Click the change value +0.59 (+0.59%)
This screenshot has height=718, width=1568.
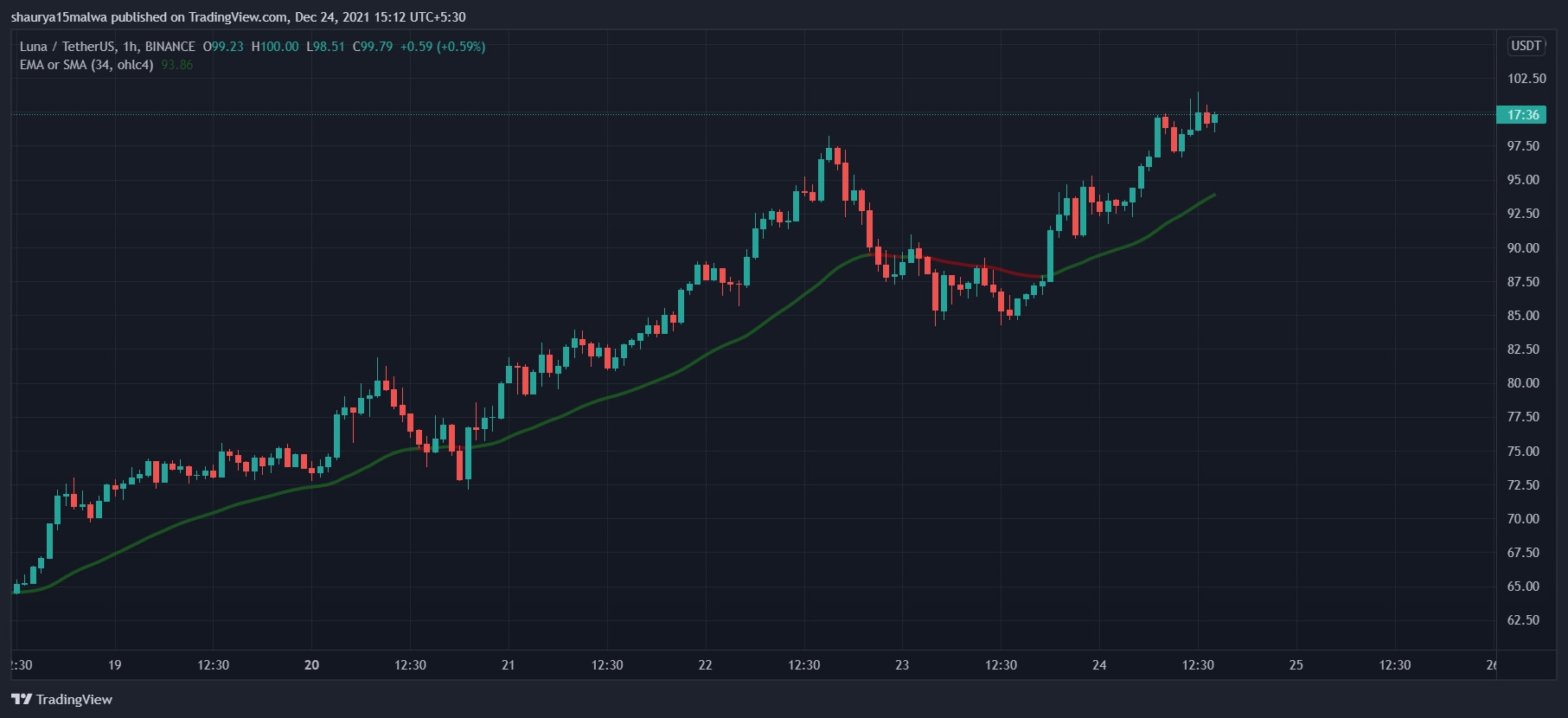pos(443,47)
